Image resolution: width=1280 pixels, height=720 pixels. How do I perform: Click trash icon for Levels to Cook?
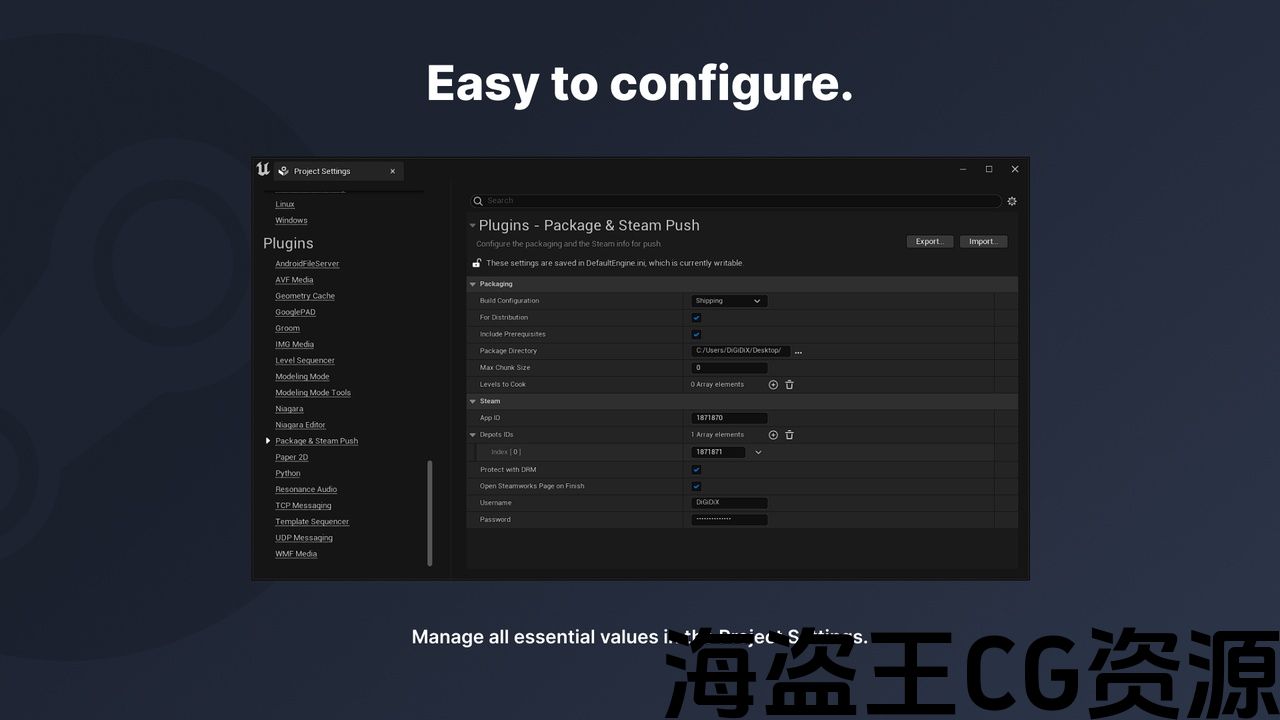pos(789,385)
